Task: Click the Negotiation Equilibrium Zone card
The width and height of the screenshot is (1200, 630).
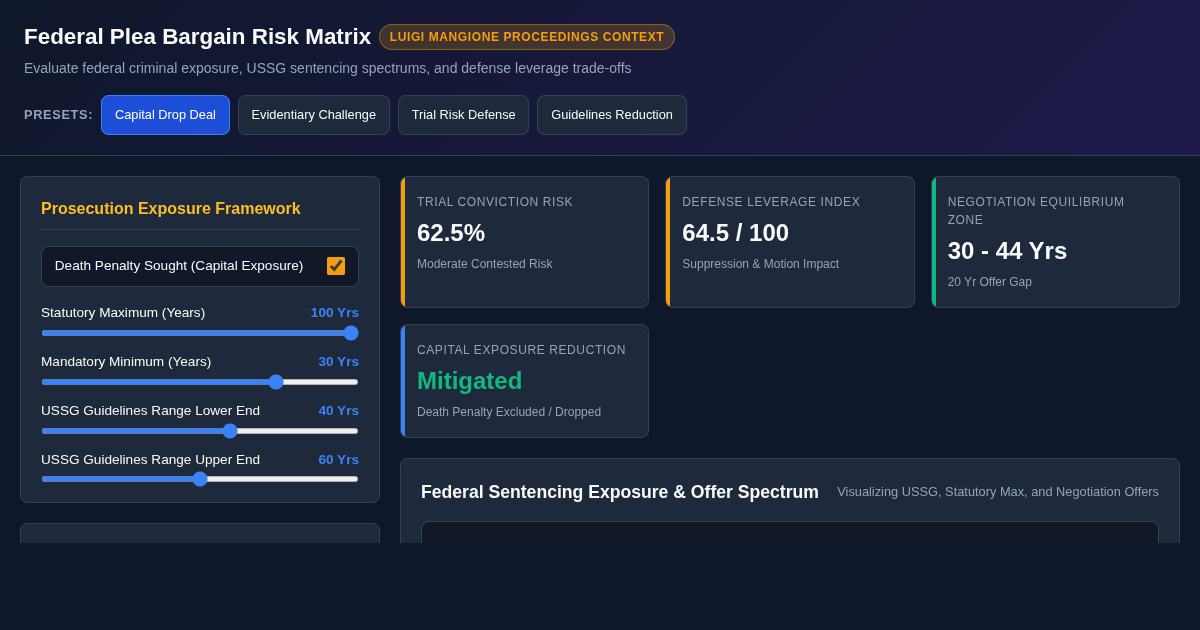Action: 1056,242
